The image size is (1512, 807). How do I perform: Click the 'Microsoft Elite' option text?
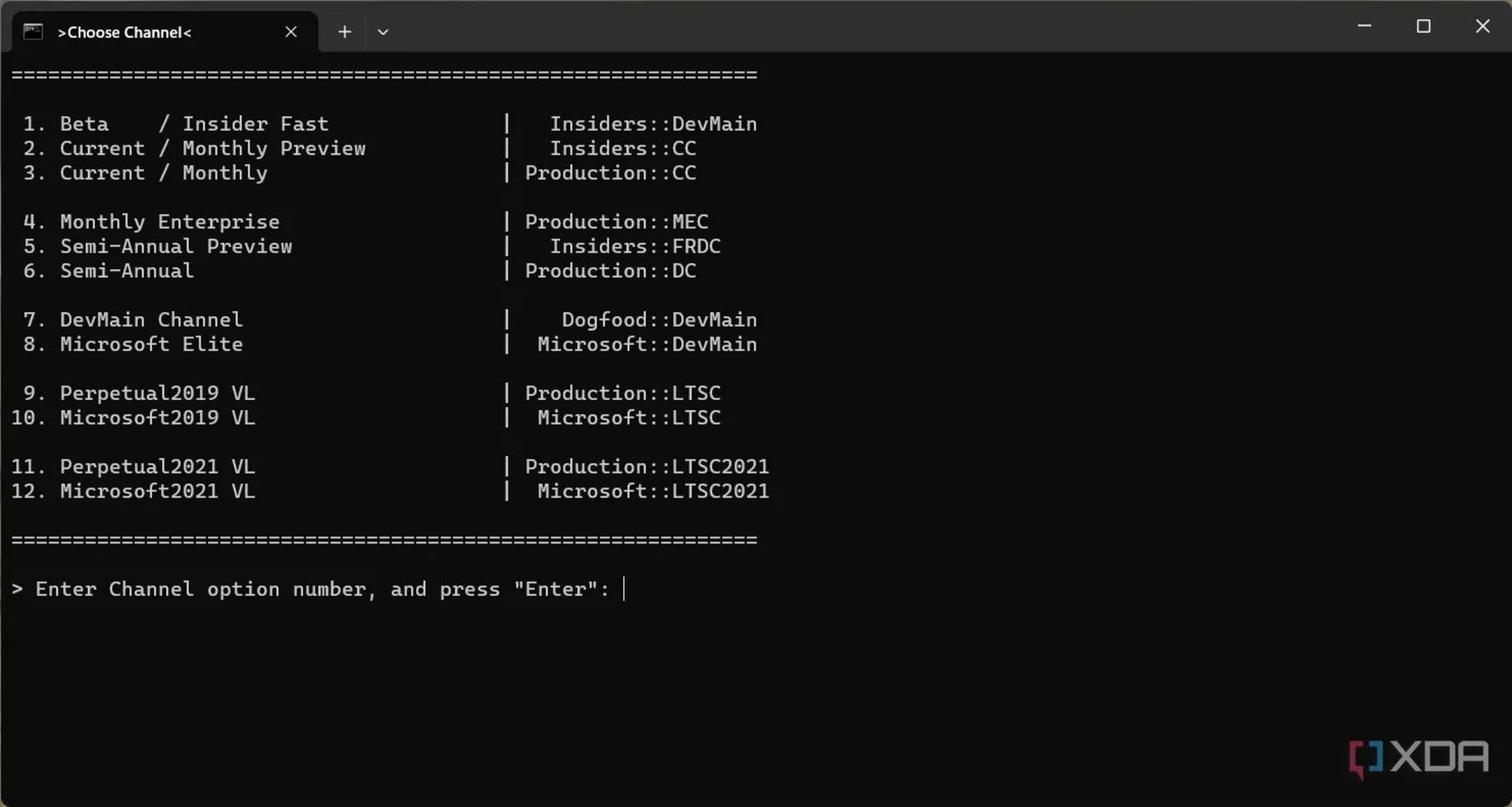point(151,343)
